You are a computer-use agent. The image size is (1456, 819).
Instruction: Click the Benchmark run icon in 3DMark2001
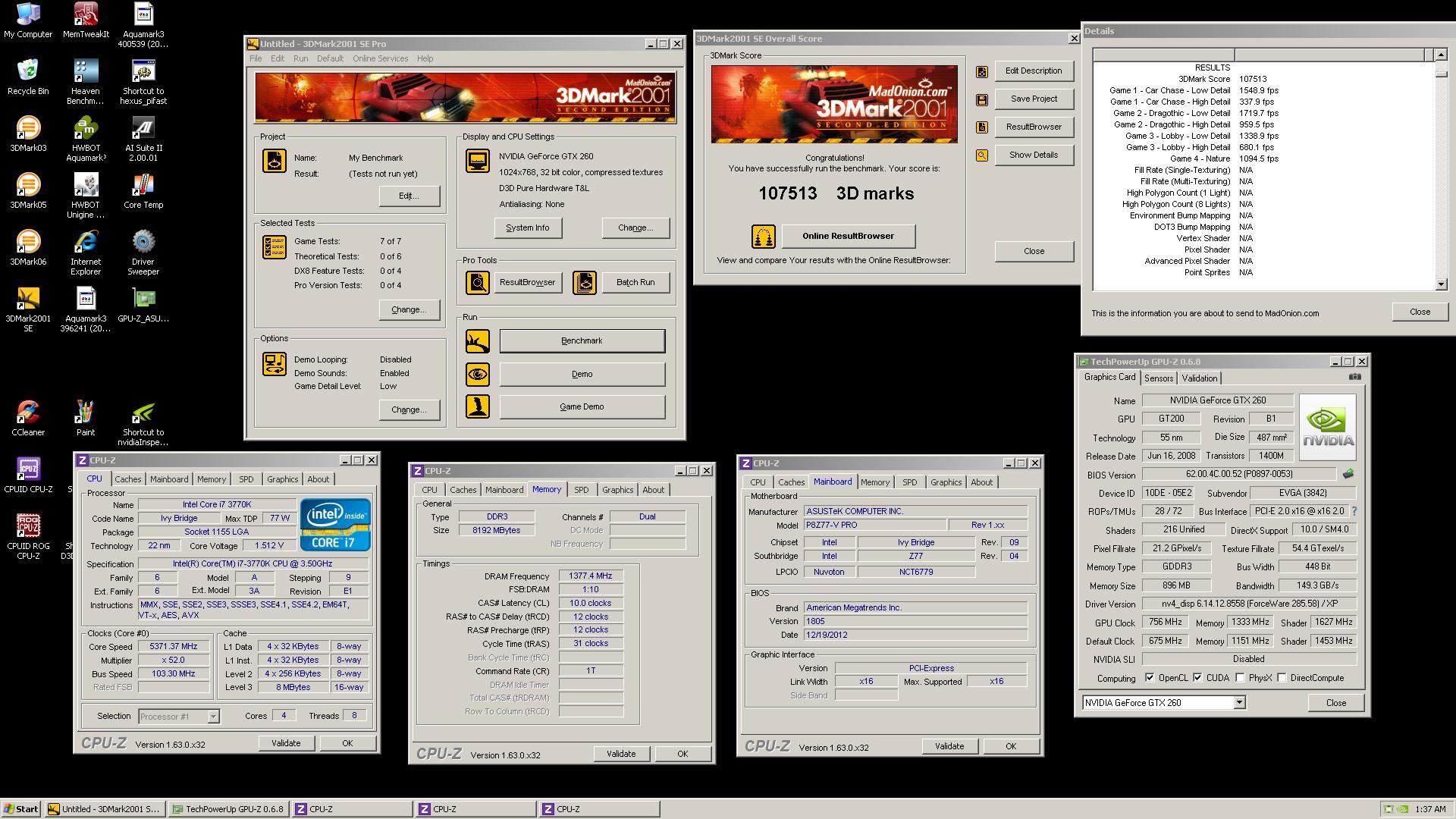477,341
